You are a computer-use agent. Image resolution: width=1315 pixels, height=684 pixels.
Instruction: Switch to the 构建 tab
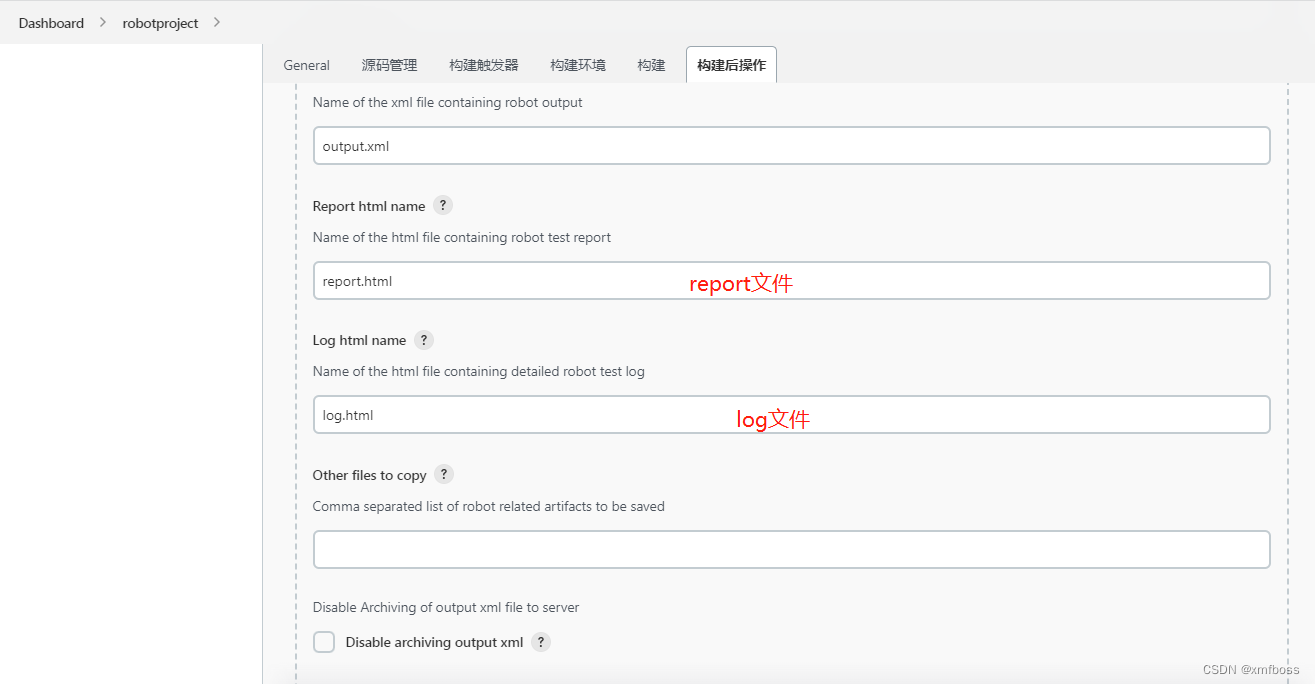651,65
